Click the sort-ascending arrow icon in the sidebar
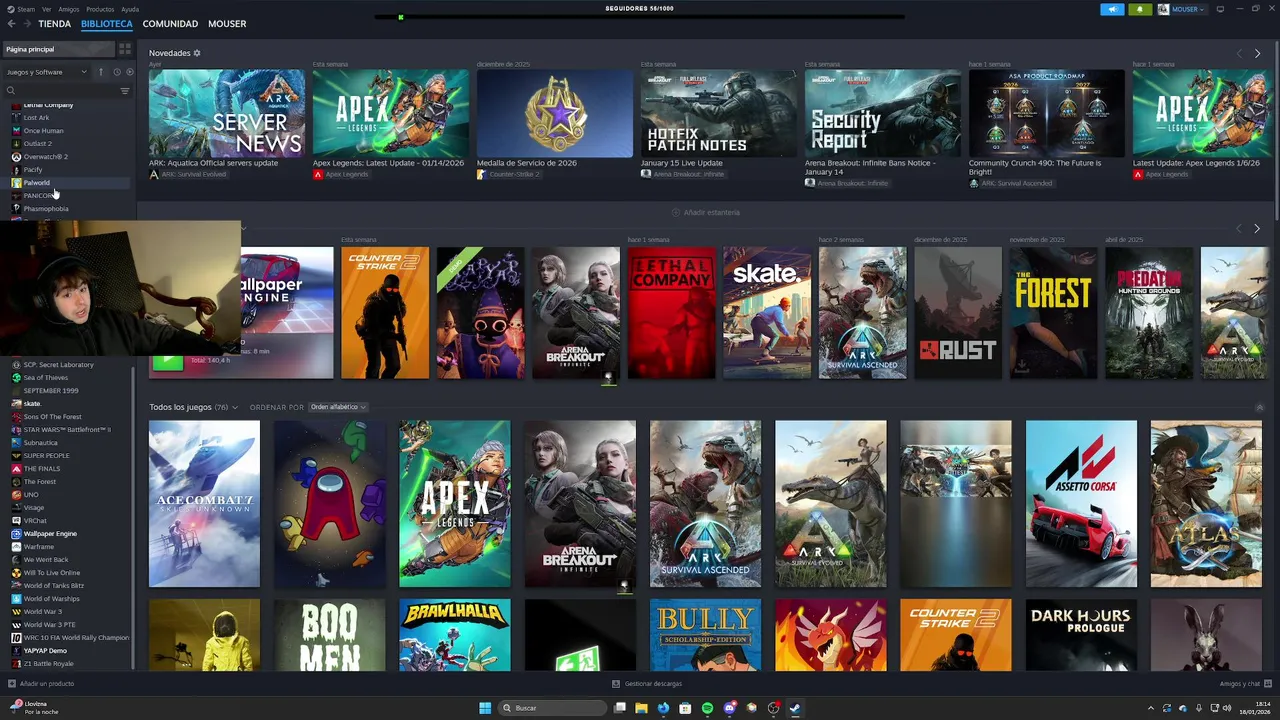The image size is (1280, 720). (101, 72)
